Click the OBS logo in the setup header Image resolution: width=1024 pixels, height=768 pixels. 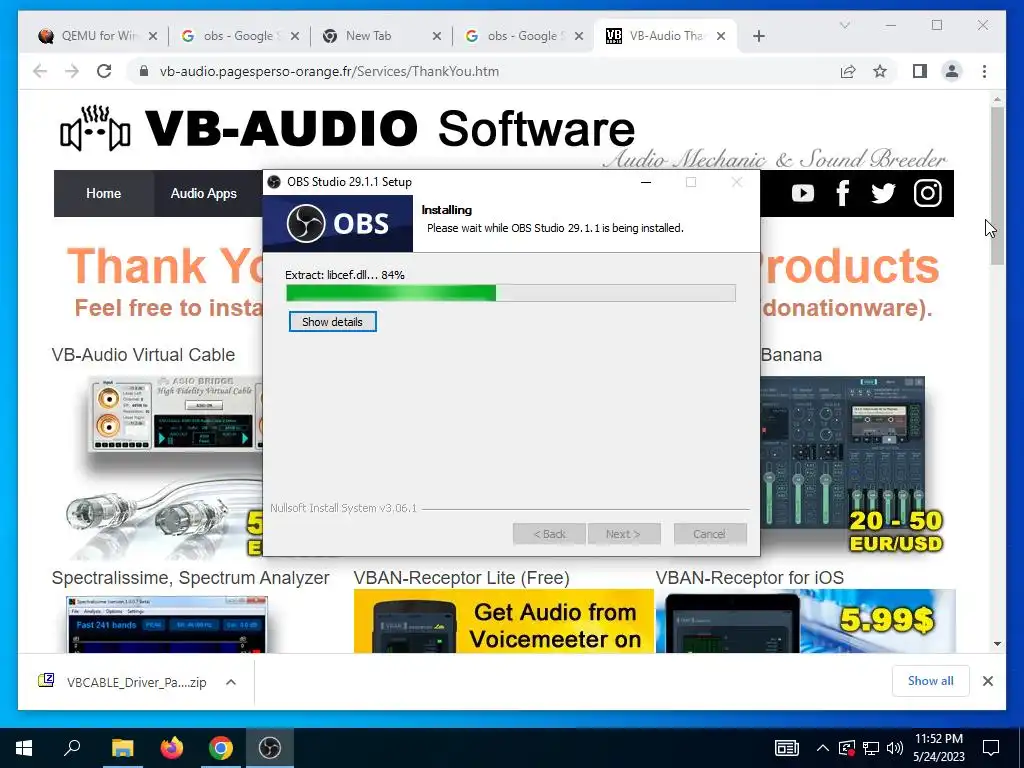[x=338, y=224]
